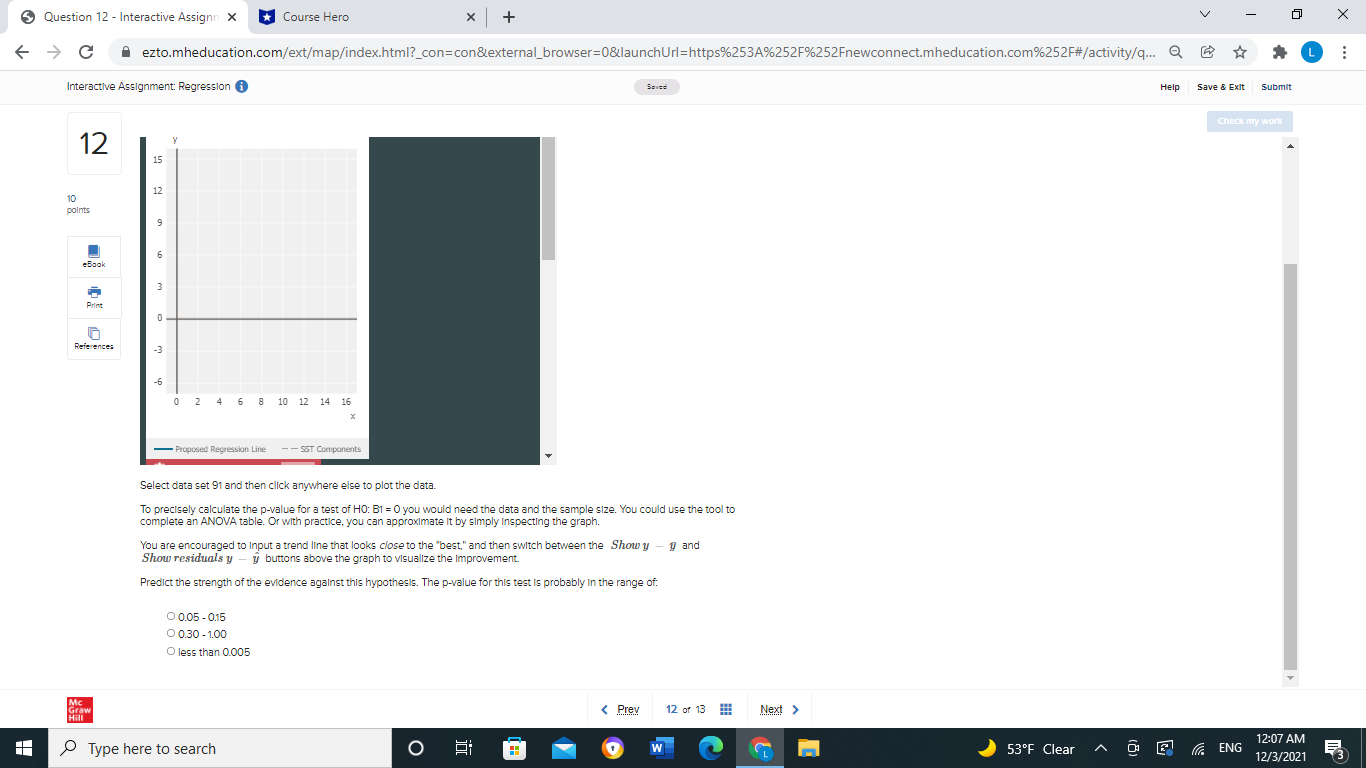Click inside the browser address bar

tap(600, 51)
